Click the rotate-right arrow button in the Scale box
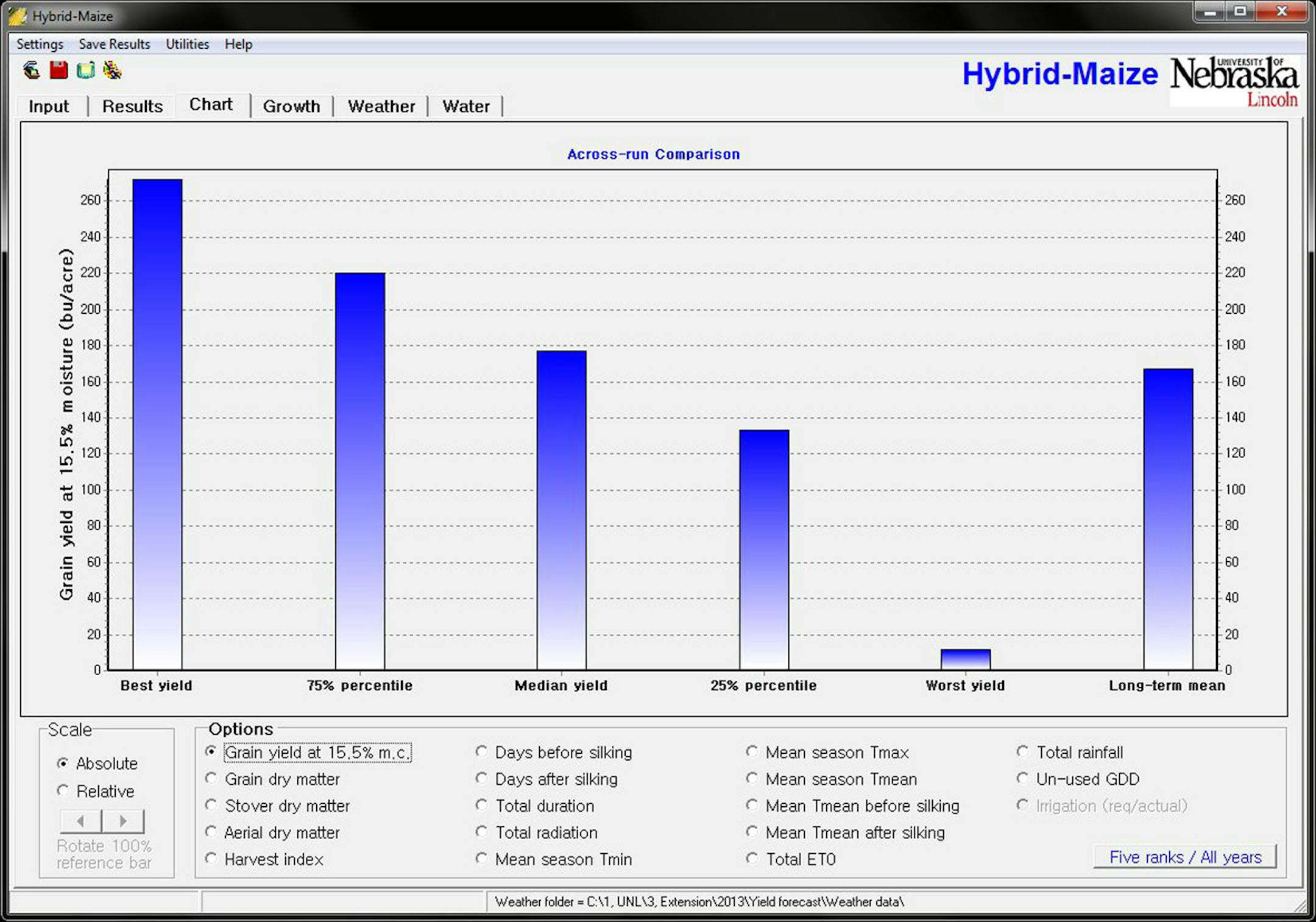Screen dimensions: 1316x922 (123, 821)
